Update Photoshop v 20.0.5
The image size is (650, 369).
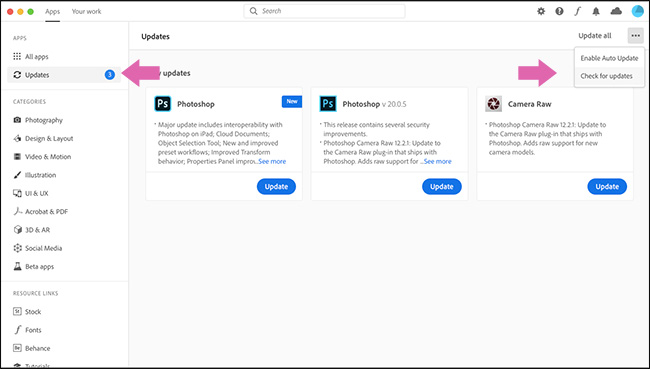441,187
